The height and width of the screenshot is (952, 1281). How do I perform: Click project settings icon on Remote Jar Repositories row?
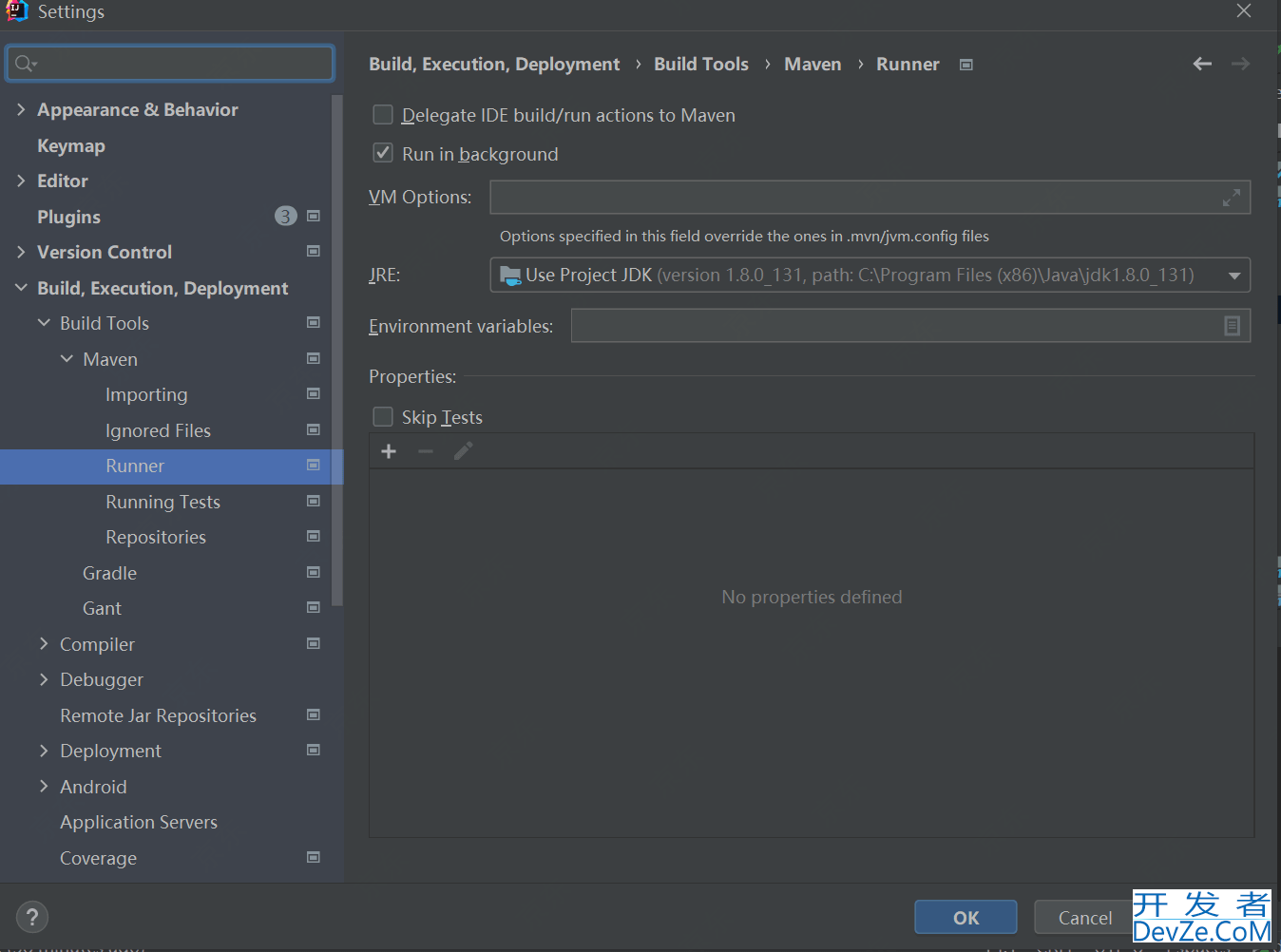point(314,715)
